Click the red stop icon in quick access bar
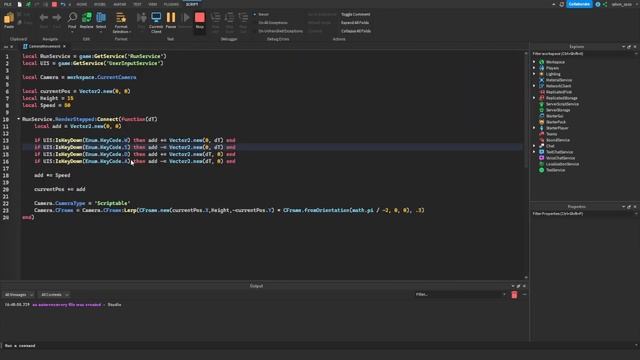The height and width of the screenshot is (360, 640). tap(54, 4)
